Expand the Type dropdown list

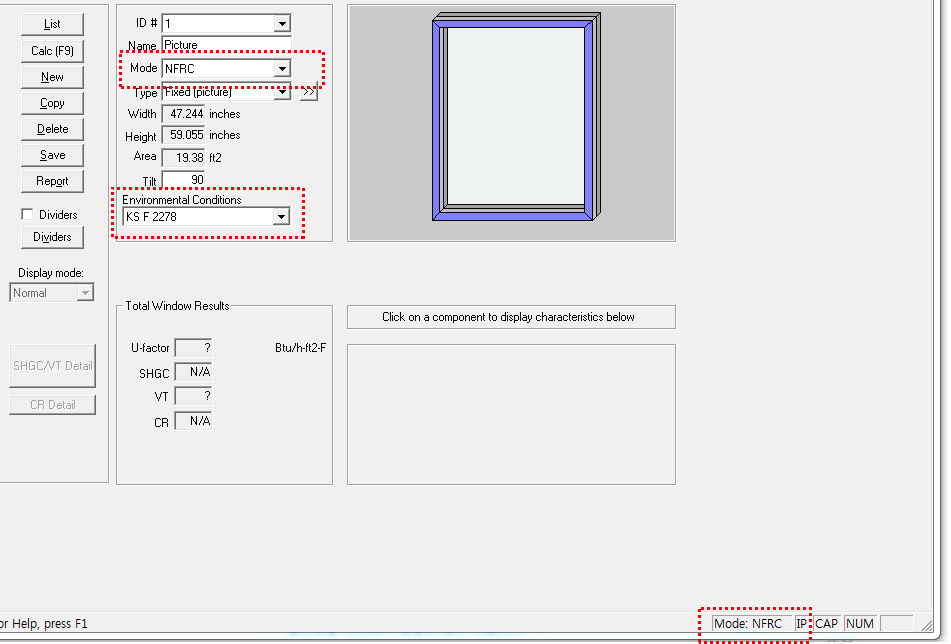(282, 93)
